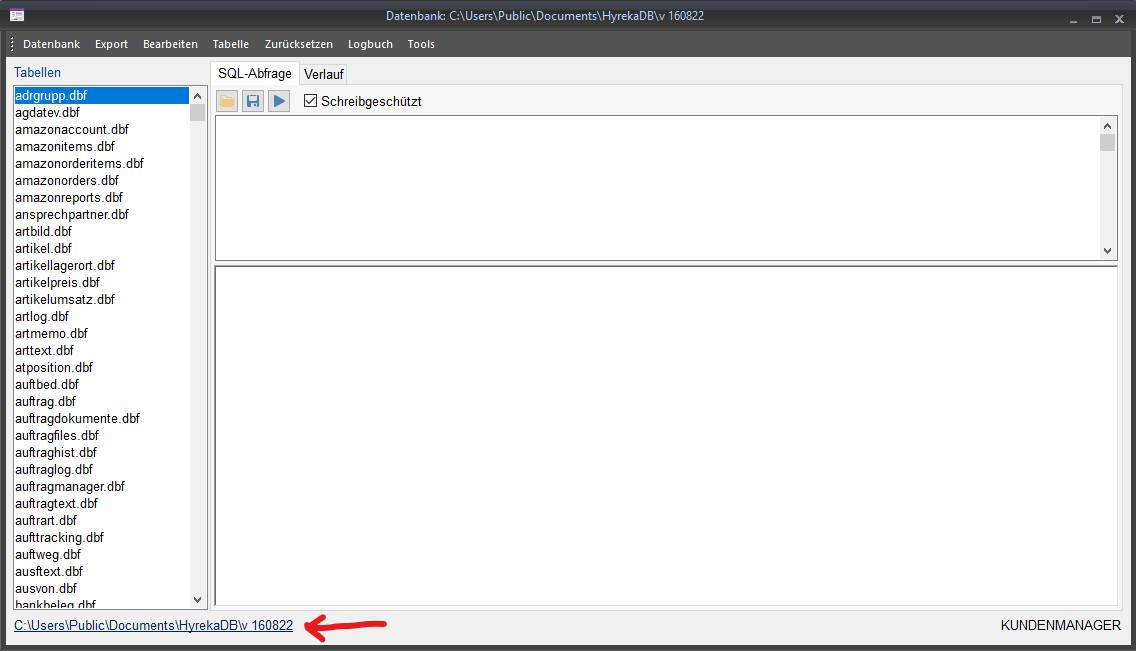Maximize the database window
This screenshot has height=651, width=1136.
tap(1096, 20)
